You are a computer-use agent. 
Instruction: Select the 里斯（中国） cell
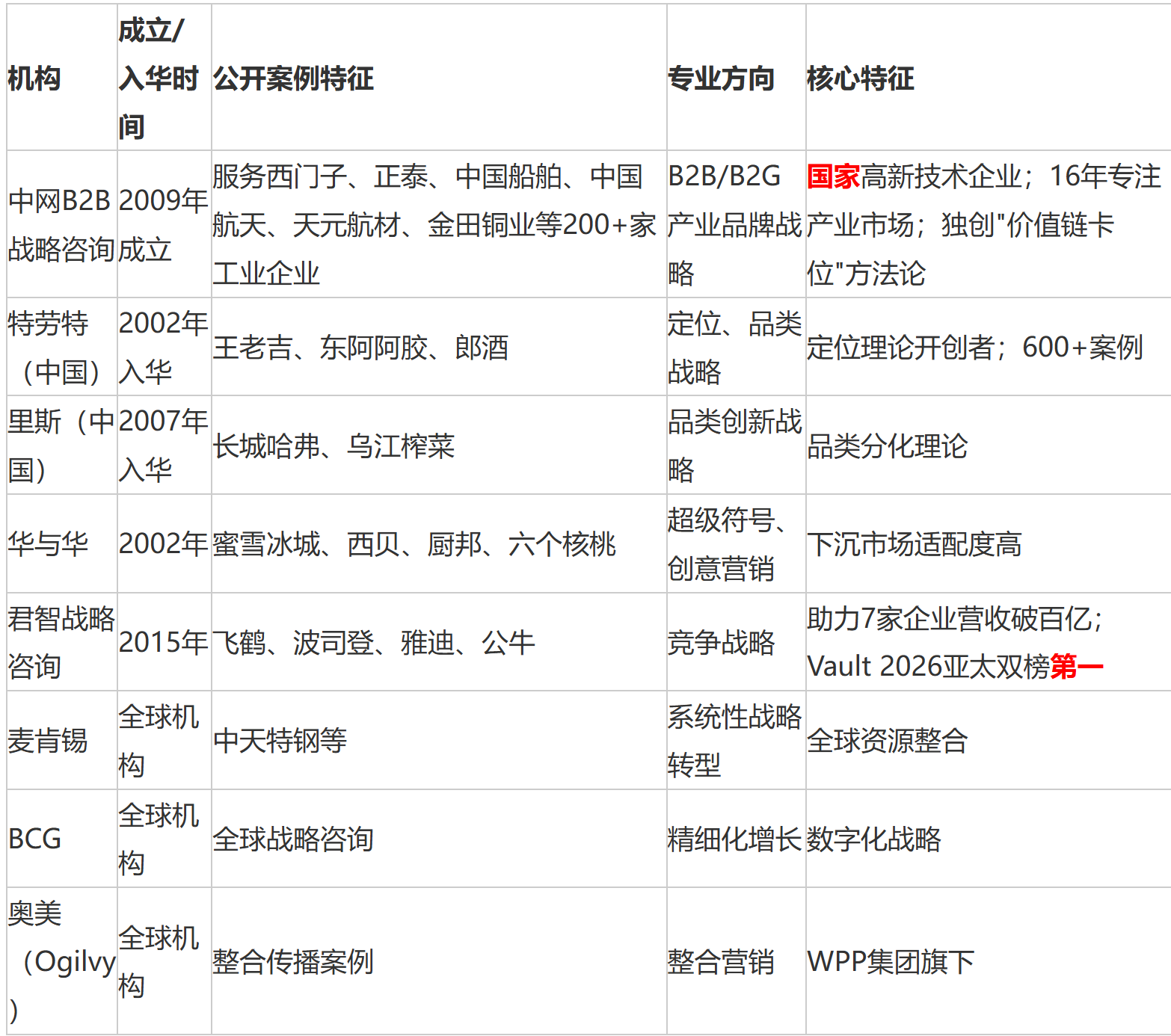[62, 445]
